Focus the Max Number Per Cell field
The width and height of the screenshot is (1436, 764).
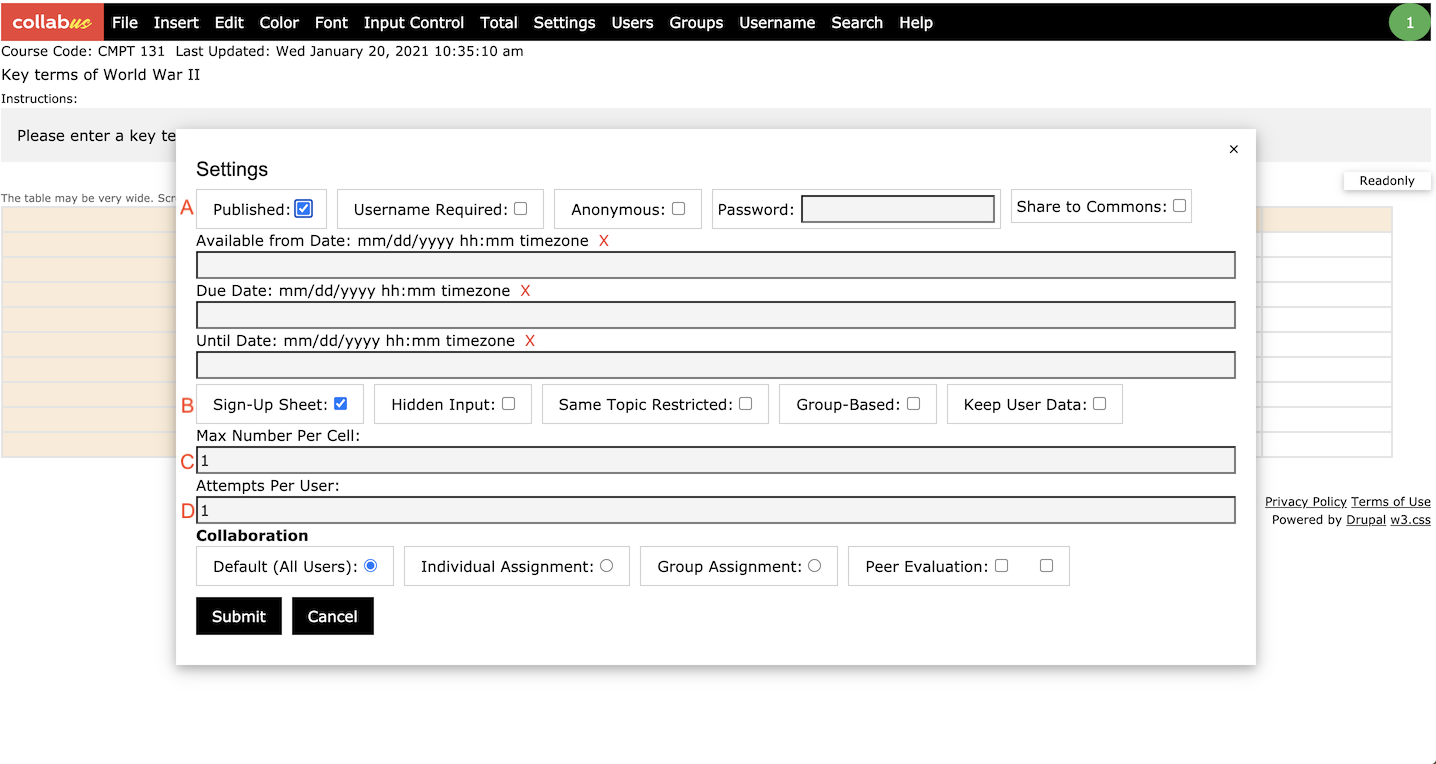716,460
